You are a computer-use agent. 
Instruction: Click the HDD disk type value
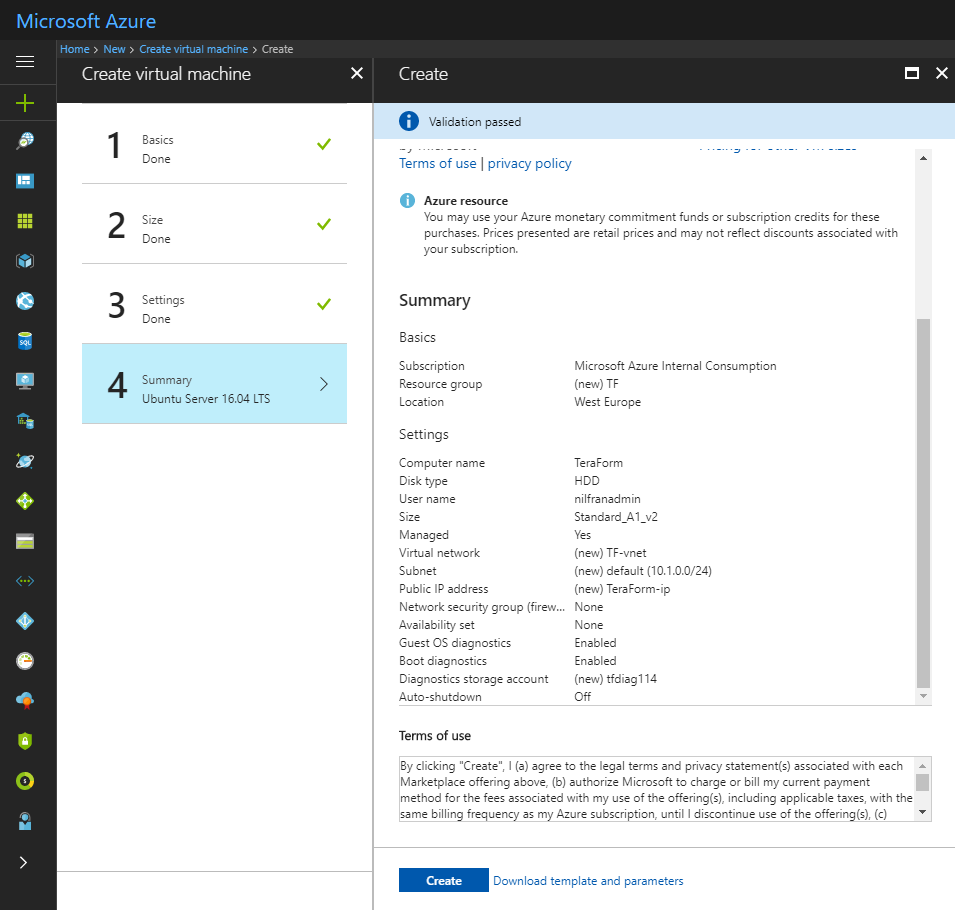pos(587,481)
